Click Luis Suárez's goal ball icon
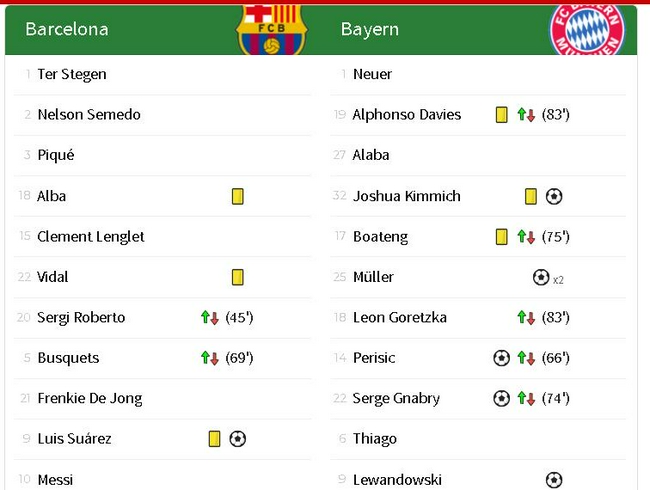The width and height of the screenshot is (650, 490). [238, 439]
